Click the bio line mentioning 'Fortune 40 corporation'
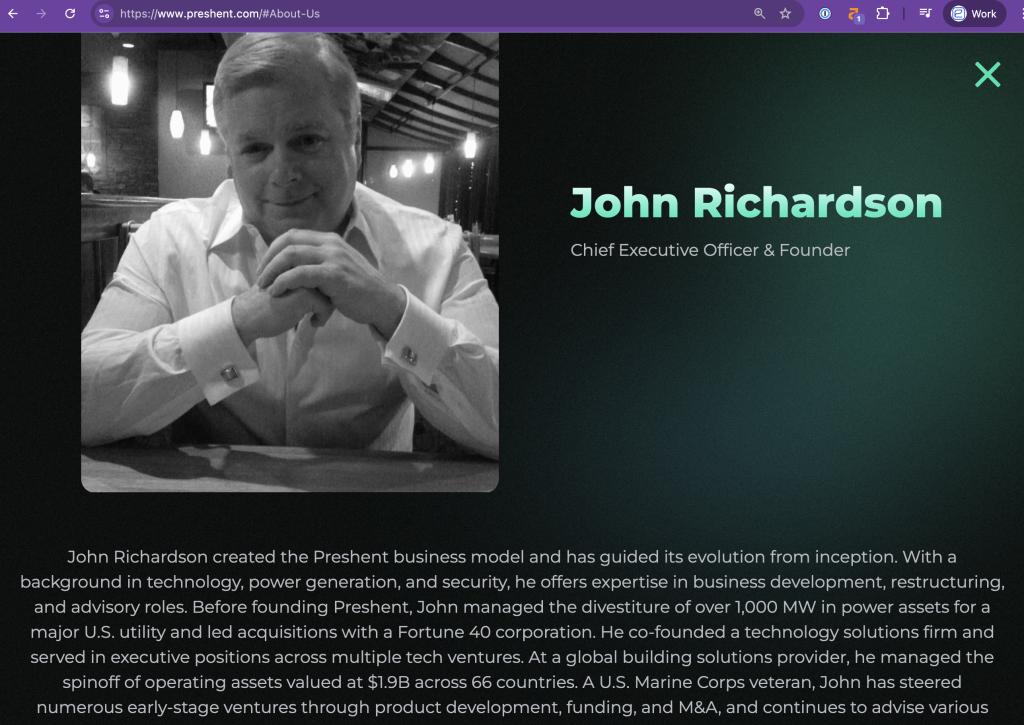This screenshot has height=725, width=1024. tap(512, 632)
